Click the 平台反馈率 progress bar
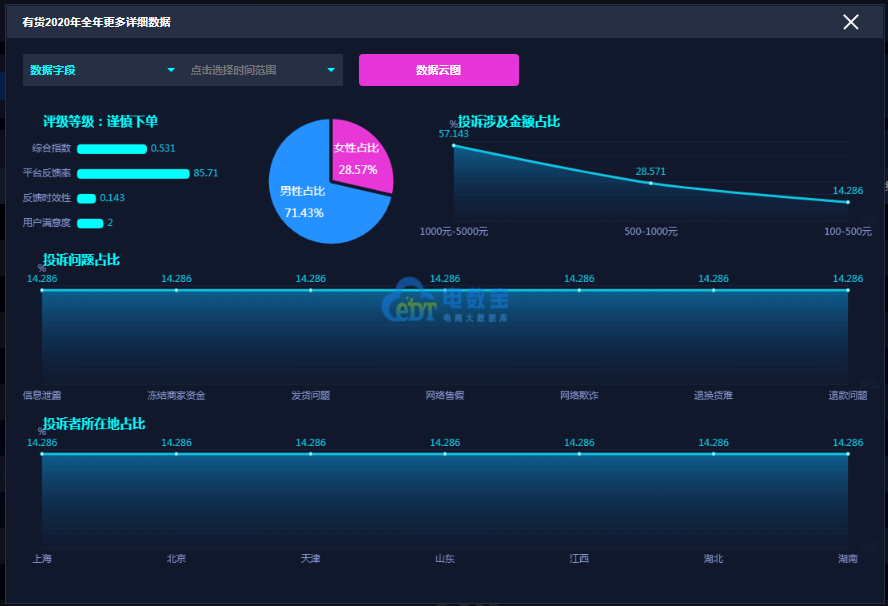888x606 pixels. [x=133, y=173]
